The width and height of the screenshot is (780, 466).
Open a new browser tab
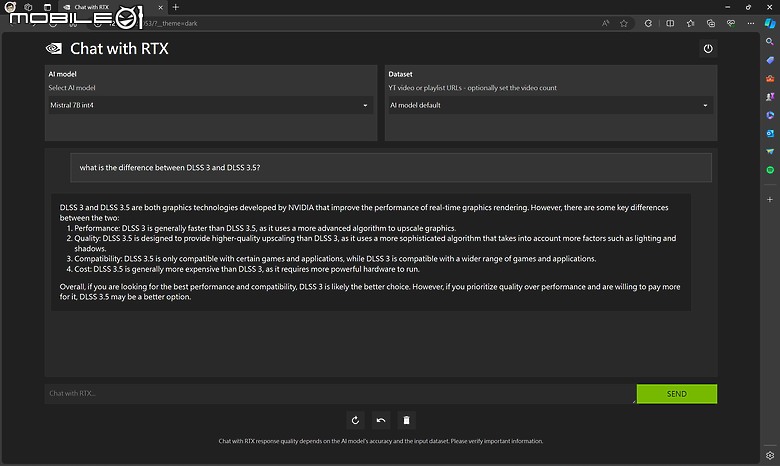tap(176, 7)
